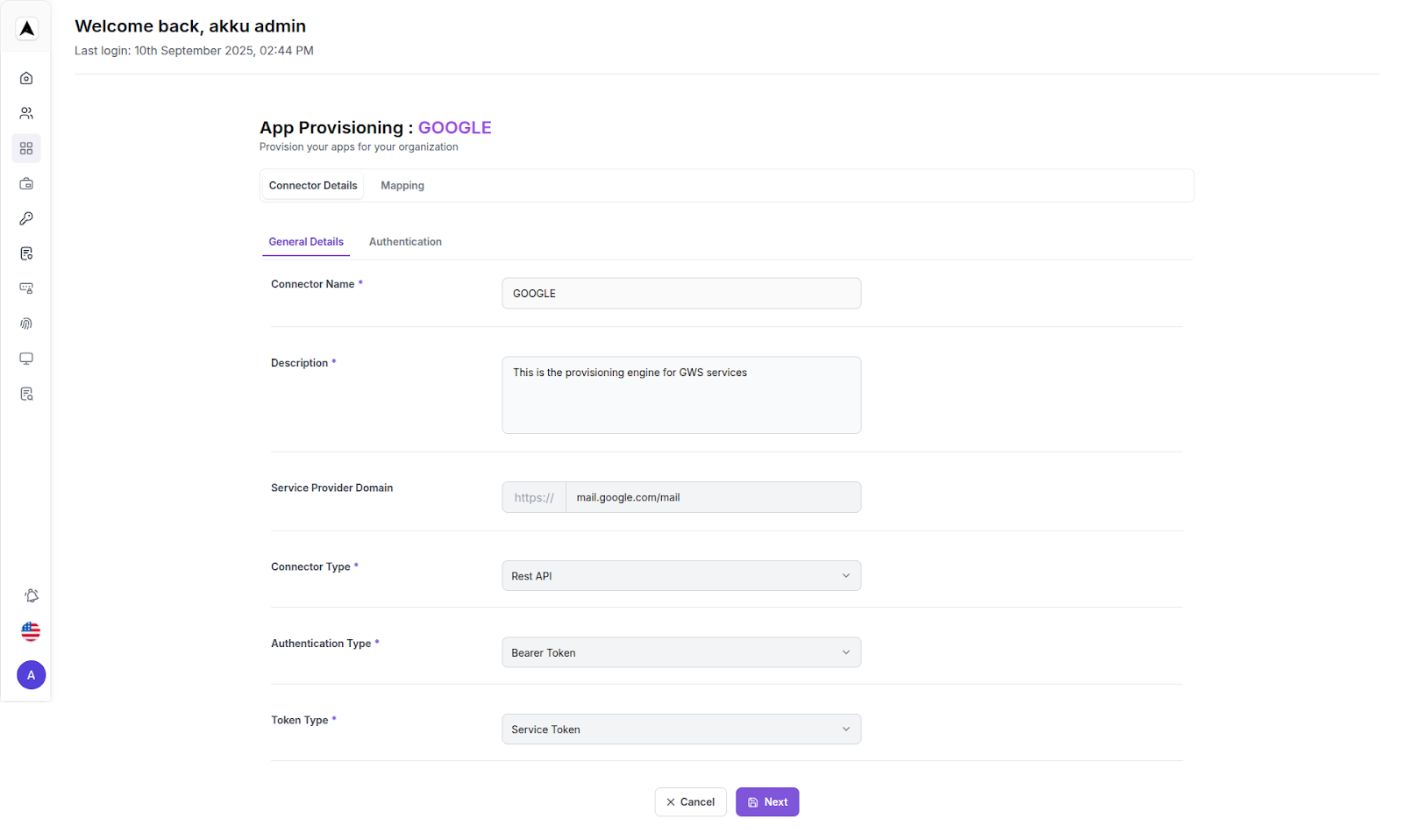Switch to the Mapping tab

point(402,185)
